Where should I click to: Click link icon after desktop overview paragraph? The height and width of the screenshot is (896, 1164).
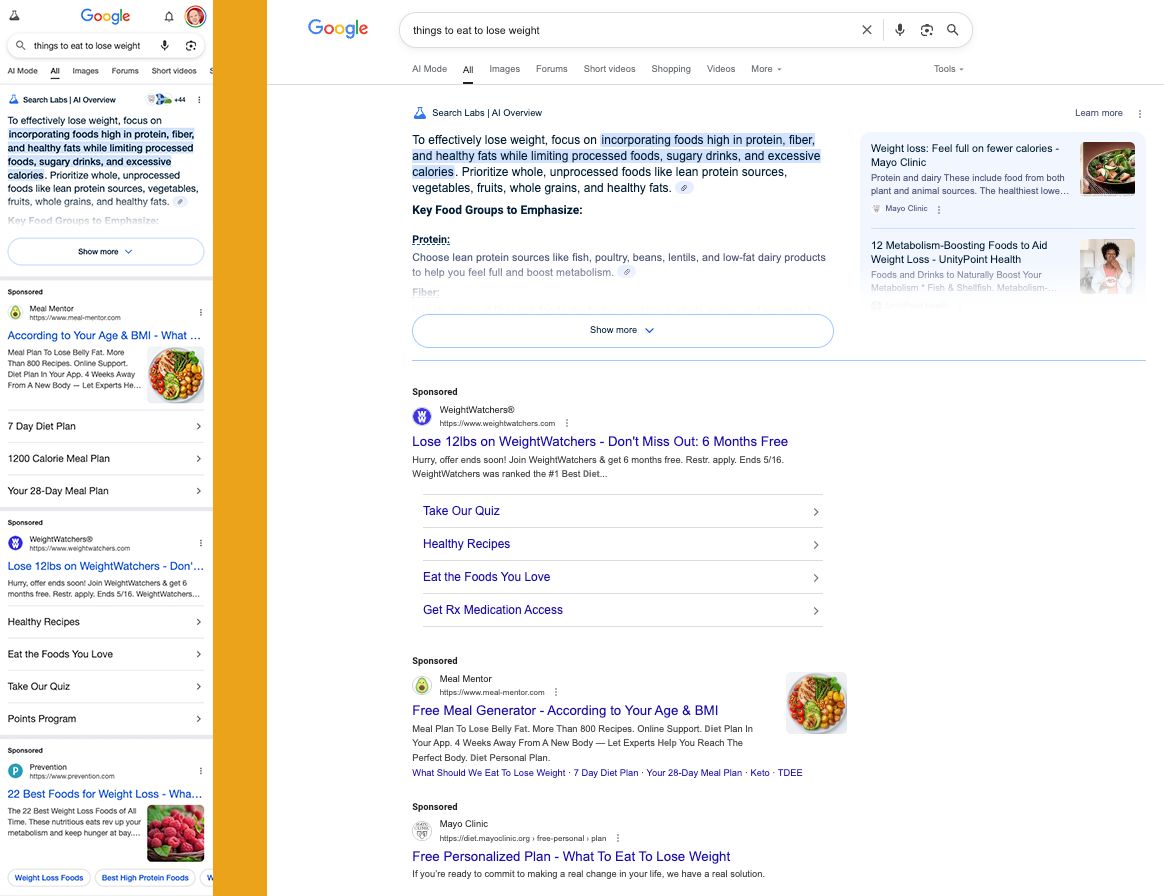(684, 188)
